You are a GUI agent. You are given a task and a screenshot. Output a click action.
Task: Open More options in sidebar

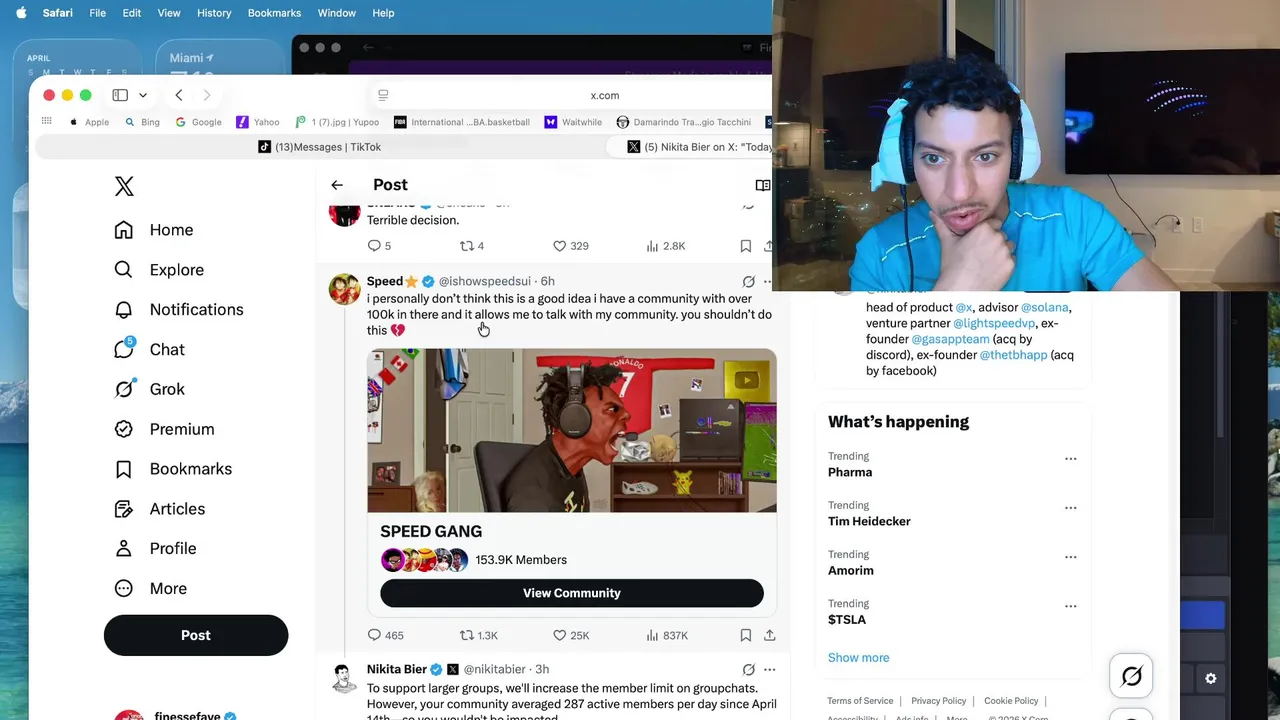click(151, 589)
